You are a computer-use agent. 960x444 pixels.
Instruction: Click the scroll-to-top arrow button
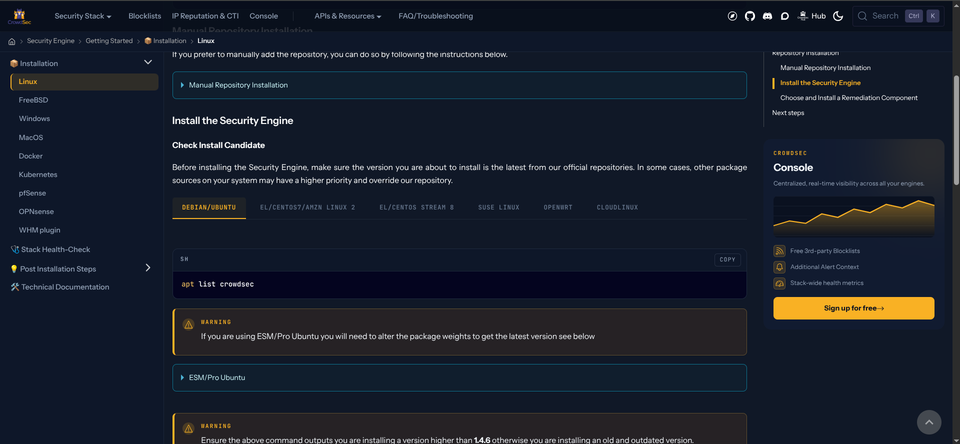(928, 422)
